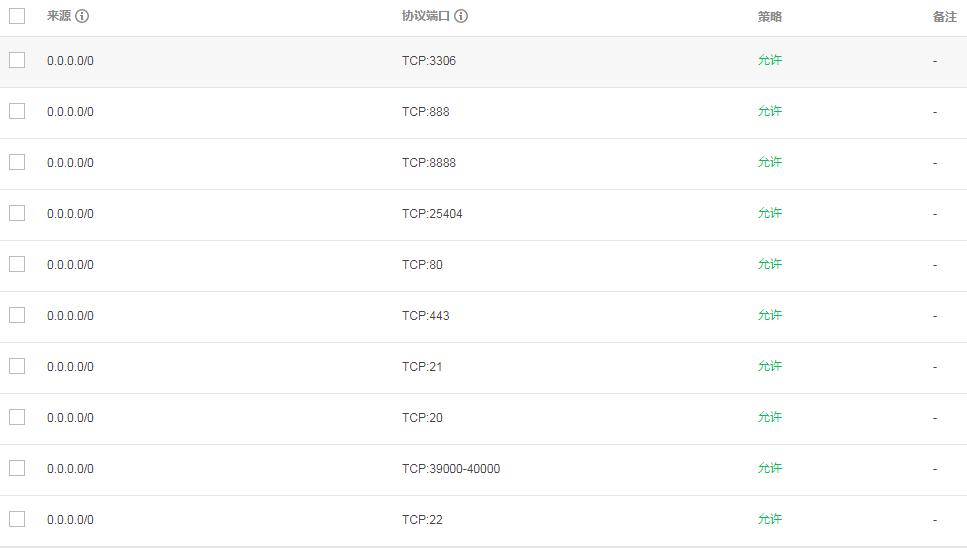
Task: Click 允许 in the TCP:443 row
Action: pos(770,315)
